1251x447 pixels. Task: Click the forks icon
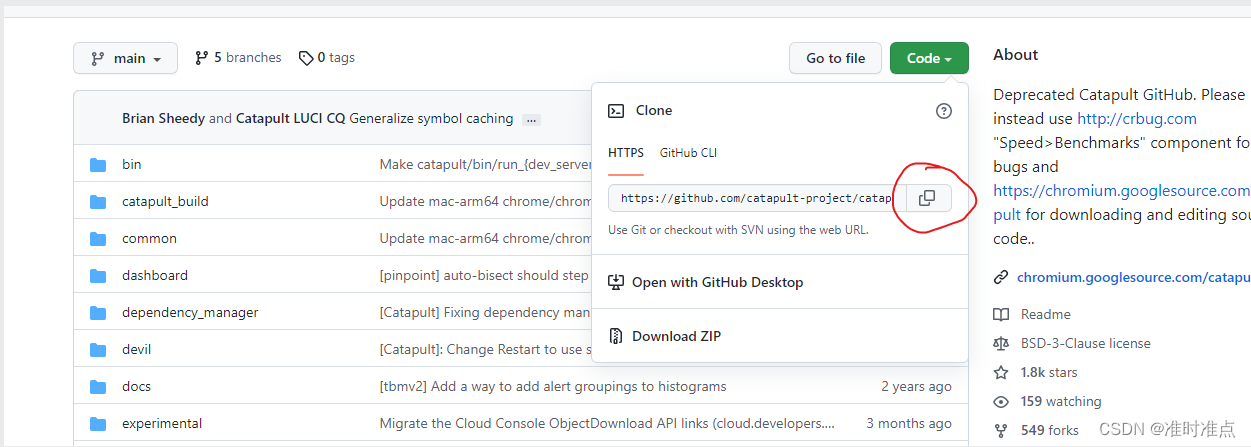coord(1001,431)
